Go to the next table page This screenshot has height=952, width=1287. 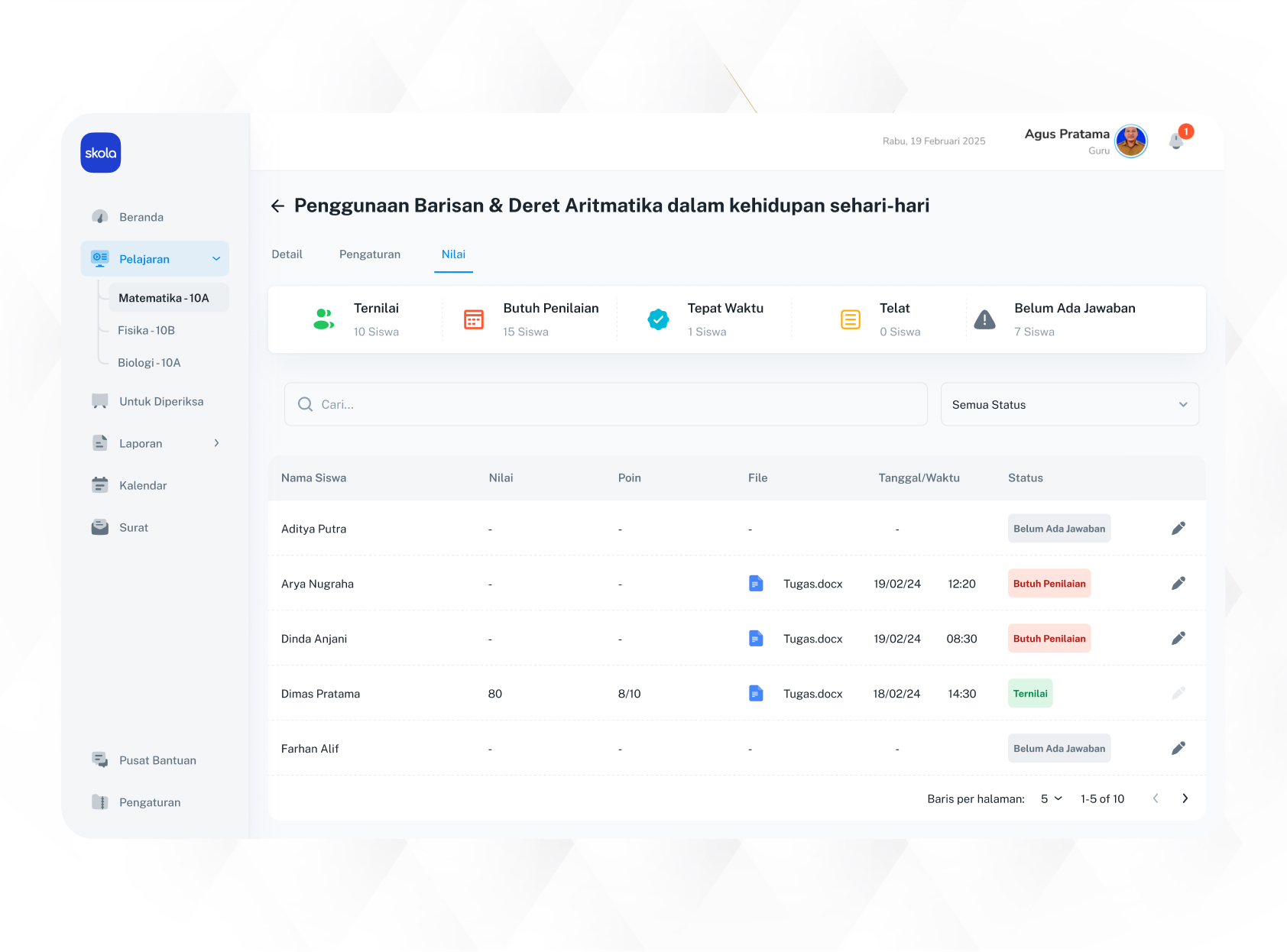click(1185, 798)
